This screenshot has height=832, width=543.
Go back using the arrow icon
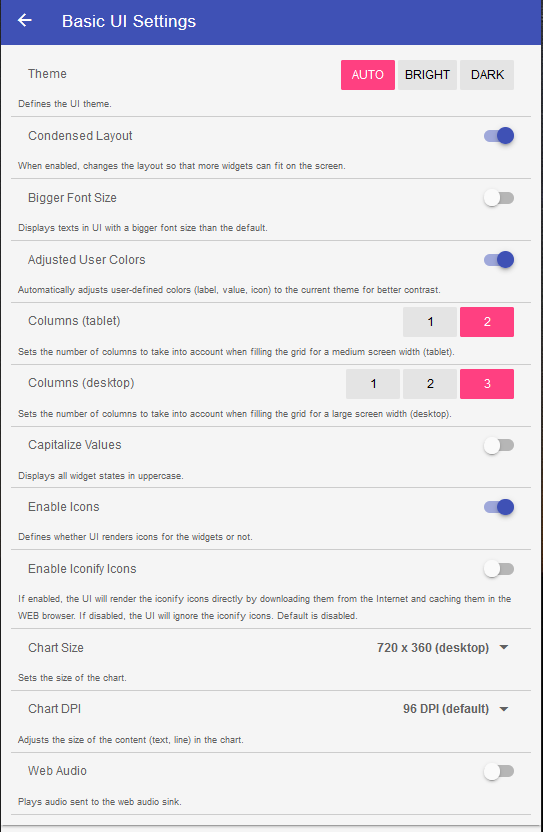tap(25, 21)
